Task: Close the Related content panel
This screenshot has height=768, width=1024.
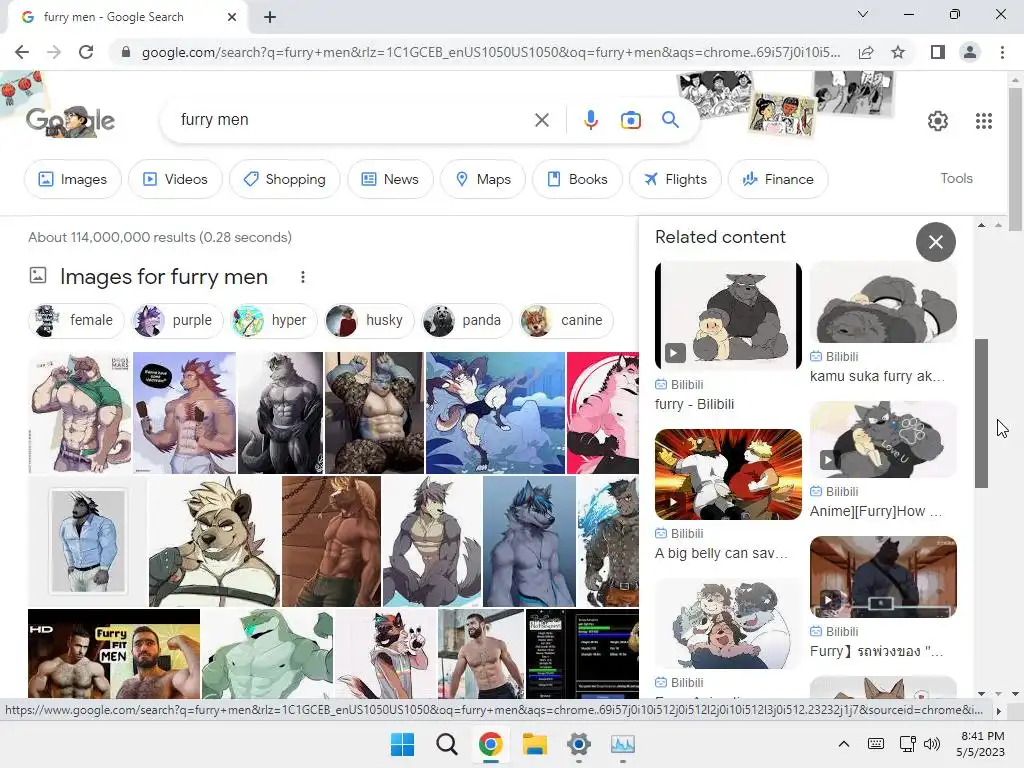Action: (x=935, y=242)
